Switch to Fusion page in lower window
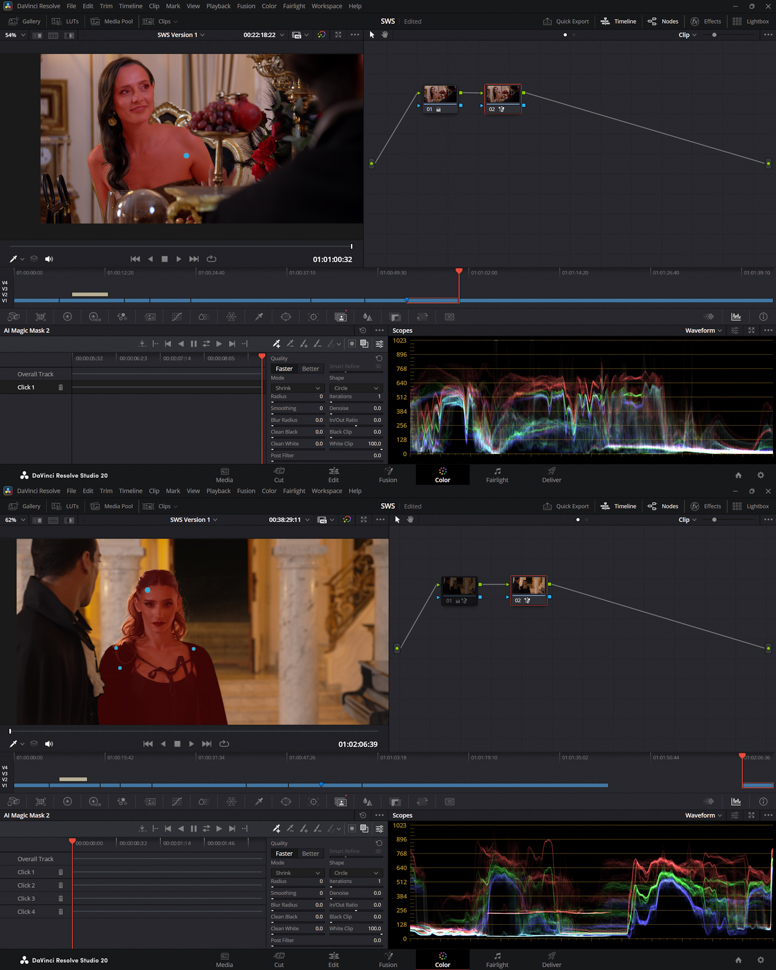The width and height of the screenshot is (776, 970). pos(388,960)
